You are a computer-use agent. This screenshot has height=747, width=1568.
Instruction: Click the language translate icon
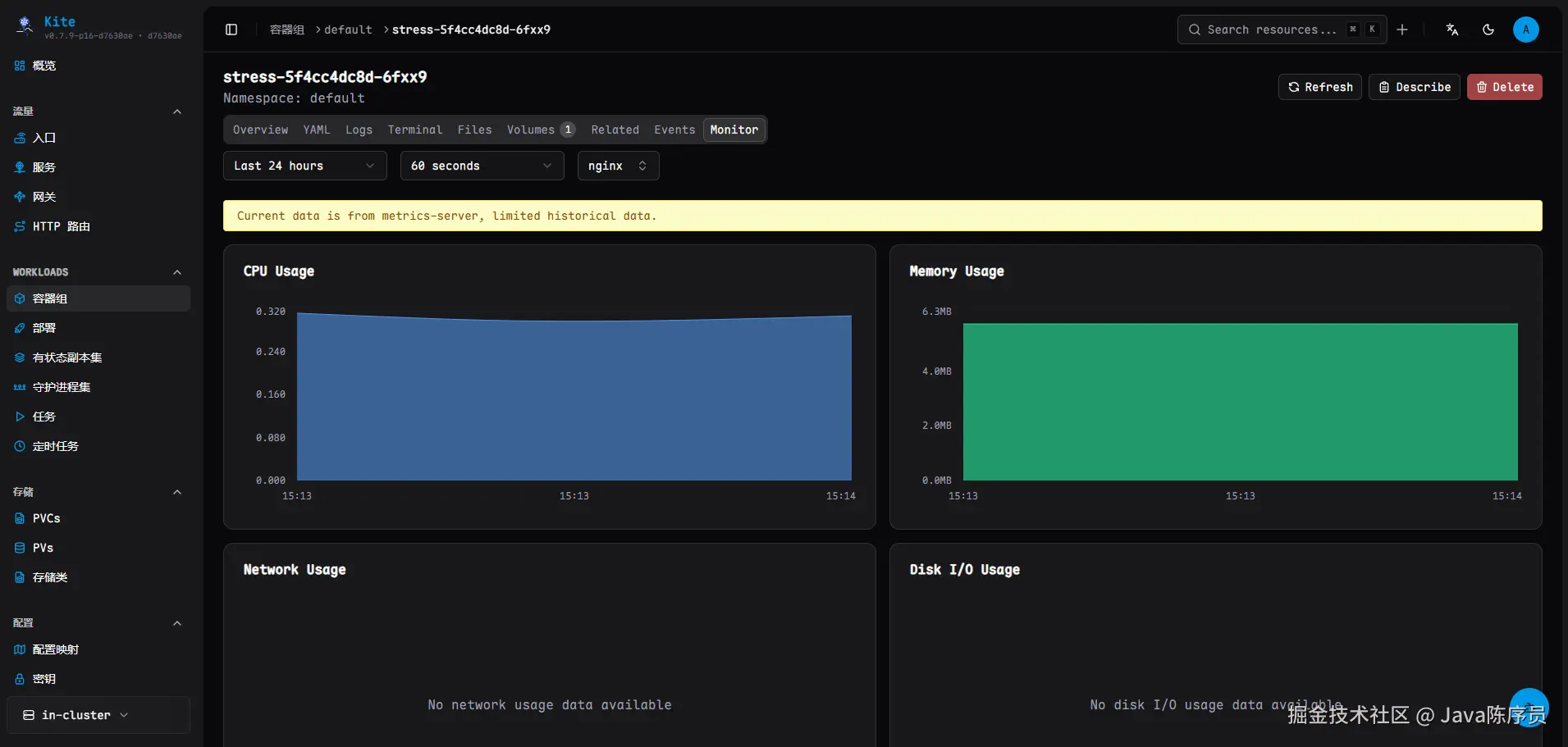1451,30
